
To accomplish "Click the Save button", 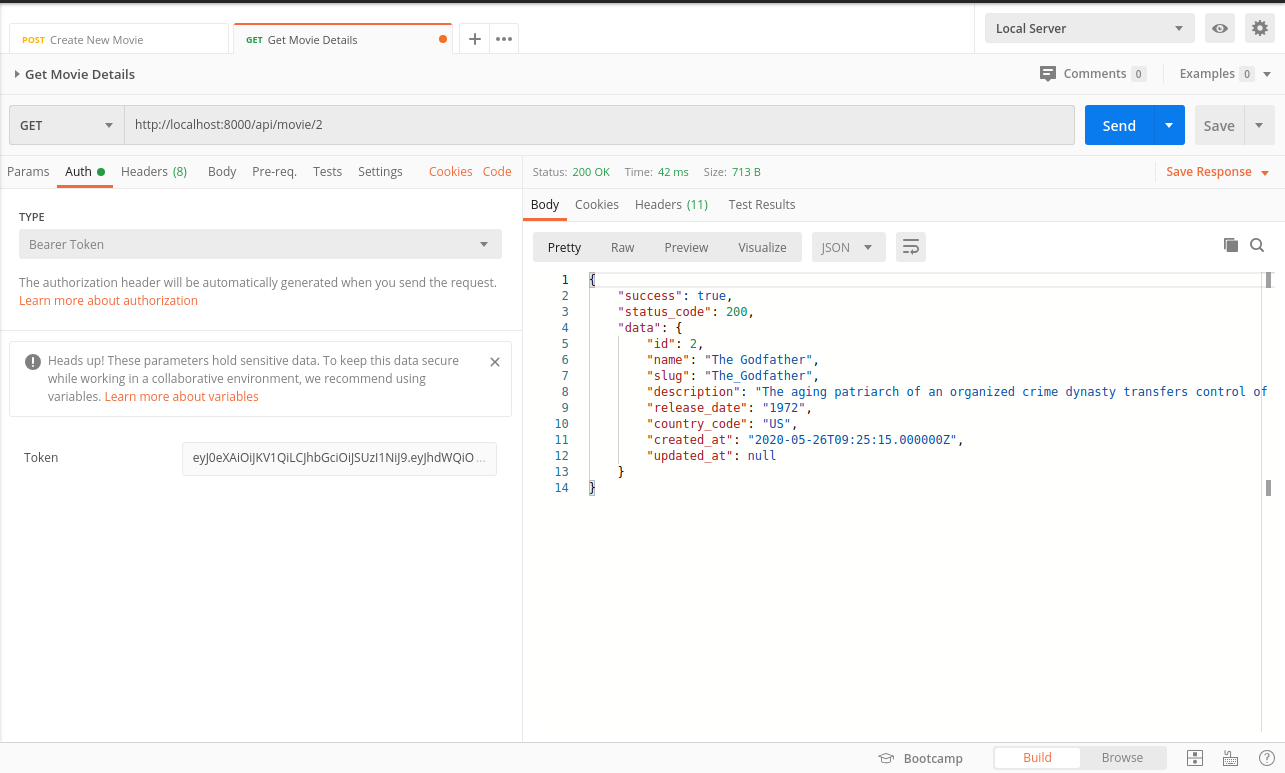I will pos(1219,125).
